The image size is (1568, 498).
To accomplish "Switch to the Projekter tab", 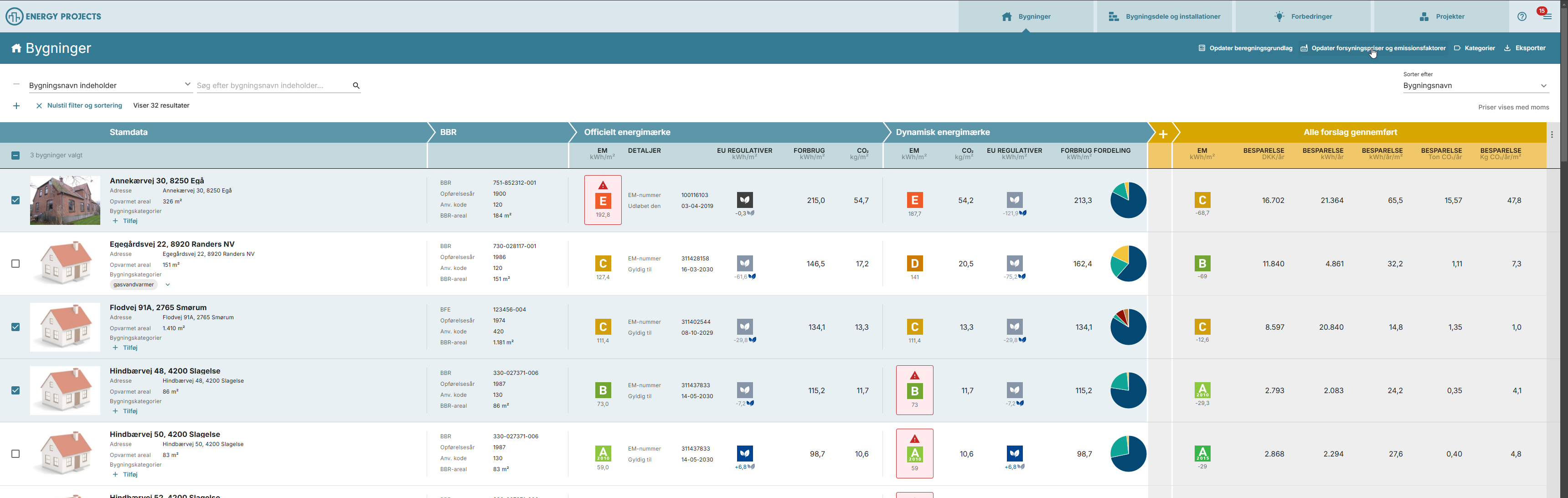I will pos(1441,16).
